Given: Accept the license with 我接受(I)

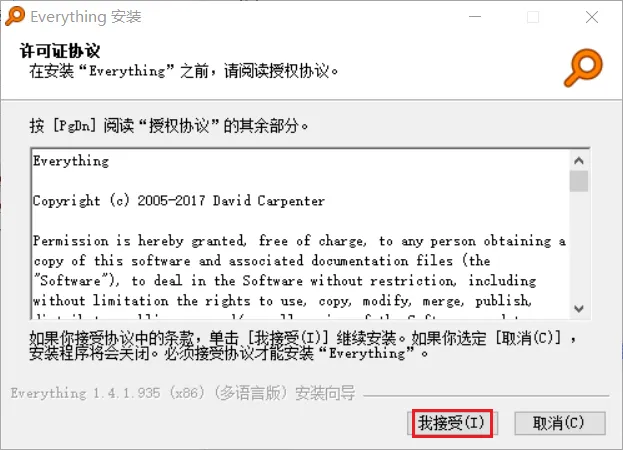Looking at the screenshot, I should [452, 423].
